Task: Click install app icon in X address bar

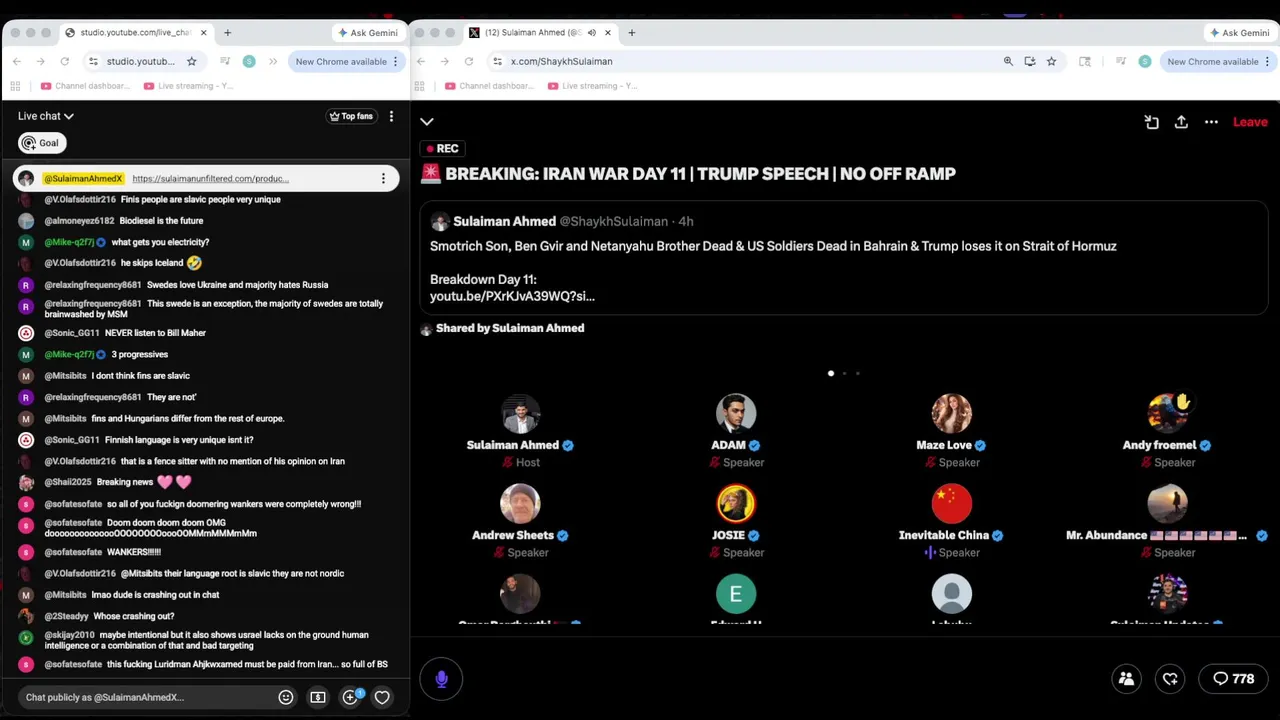Action: point(1030,61)
